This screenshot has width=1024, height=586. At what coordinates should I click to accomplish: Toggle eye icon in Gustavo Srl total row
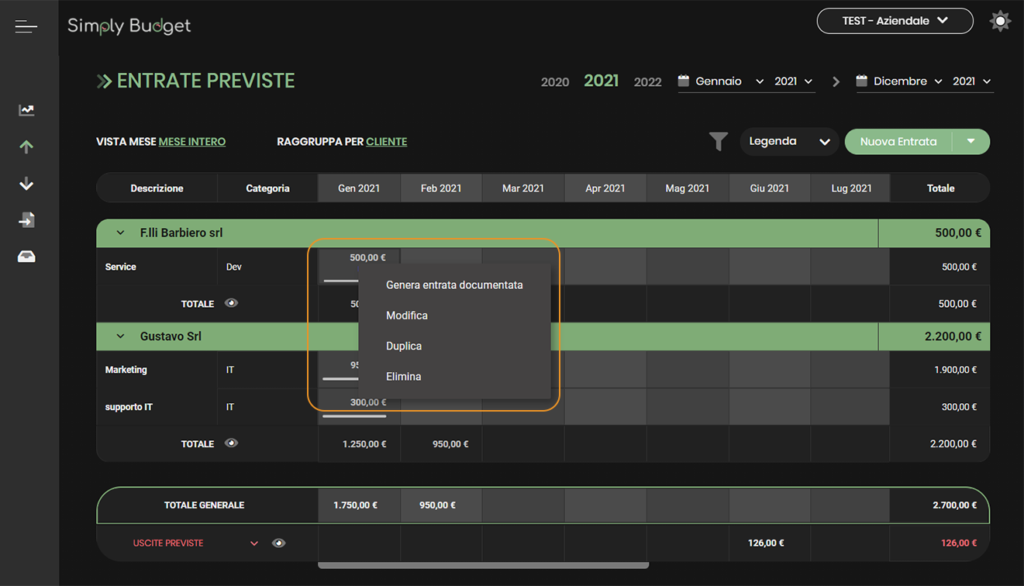(231, 443)
